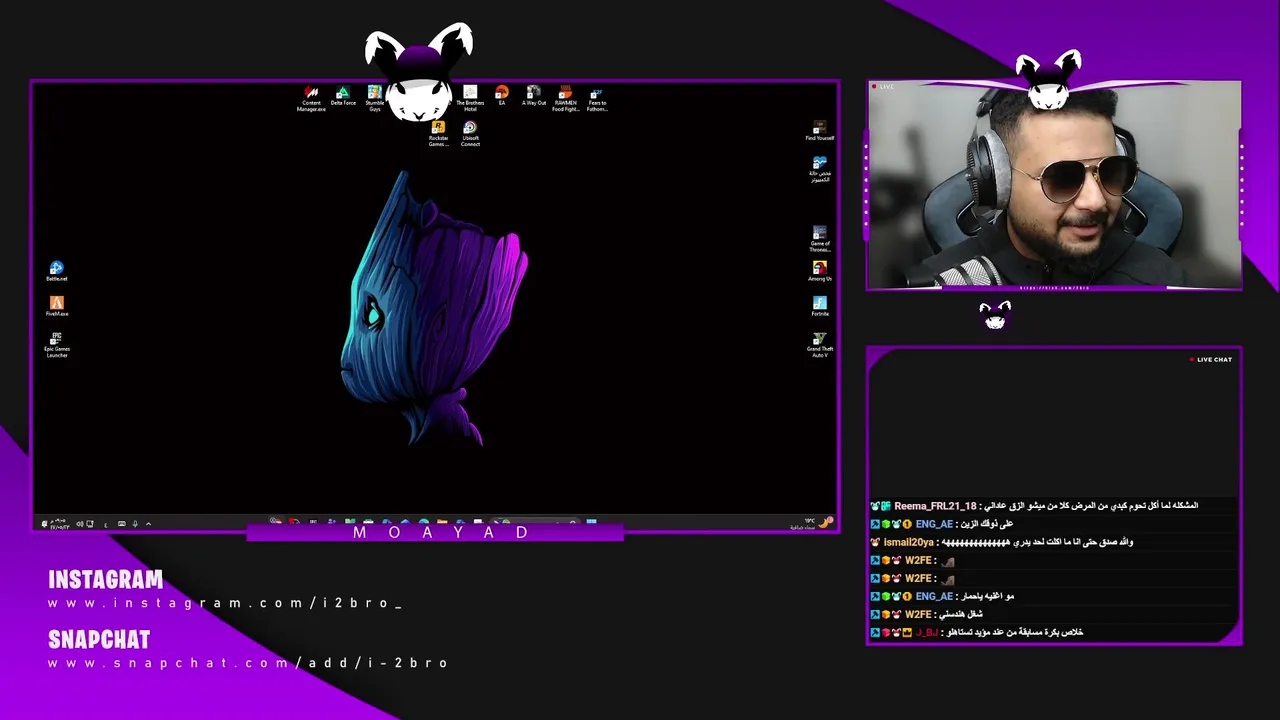Launch the Epic Games Launcher shortcut
This screenshot has width=1280, height=720.
tap(57, 345)
